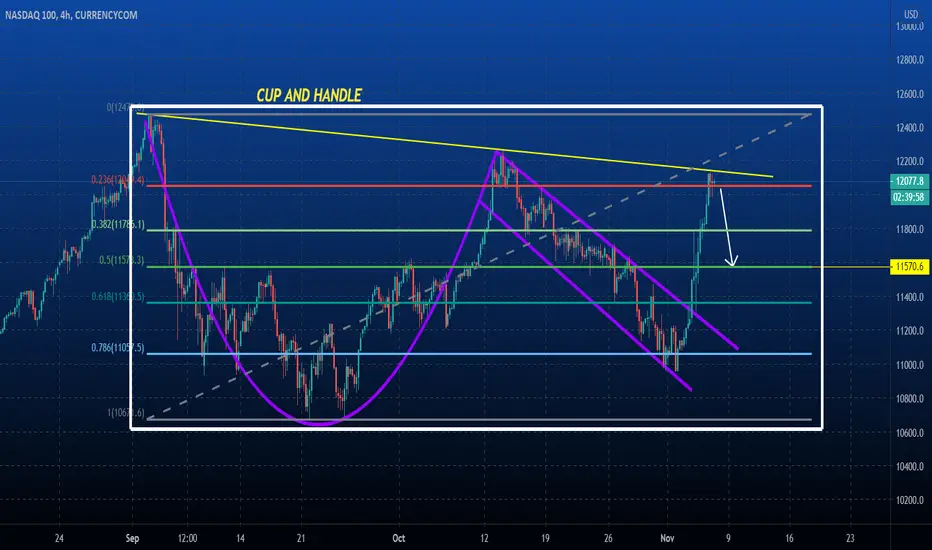932x550 pixels.
Task: Click the 12800.0 price axis label
Action: coord(910,59)
